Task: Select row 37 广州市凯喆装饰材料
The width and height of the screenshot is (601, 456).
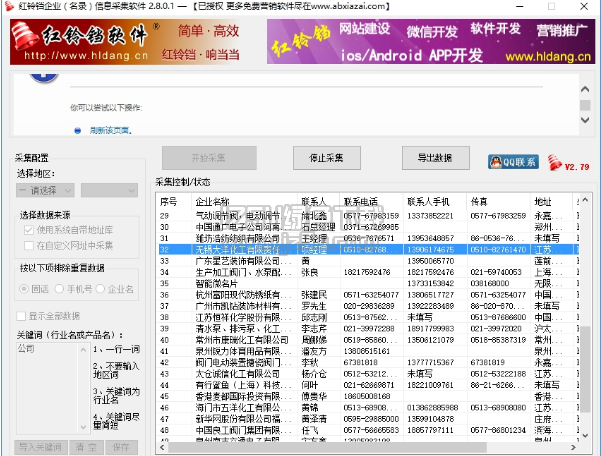Action: [x=368, y=306]
